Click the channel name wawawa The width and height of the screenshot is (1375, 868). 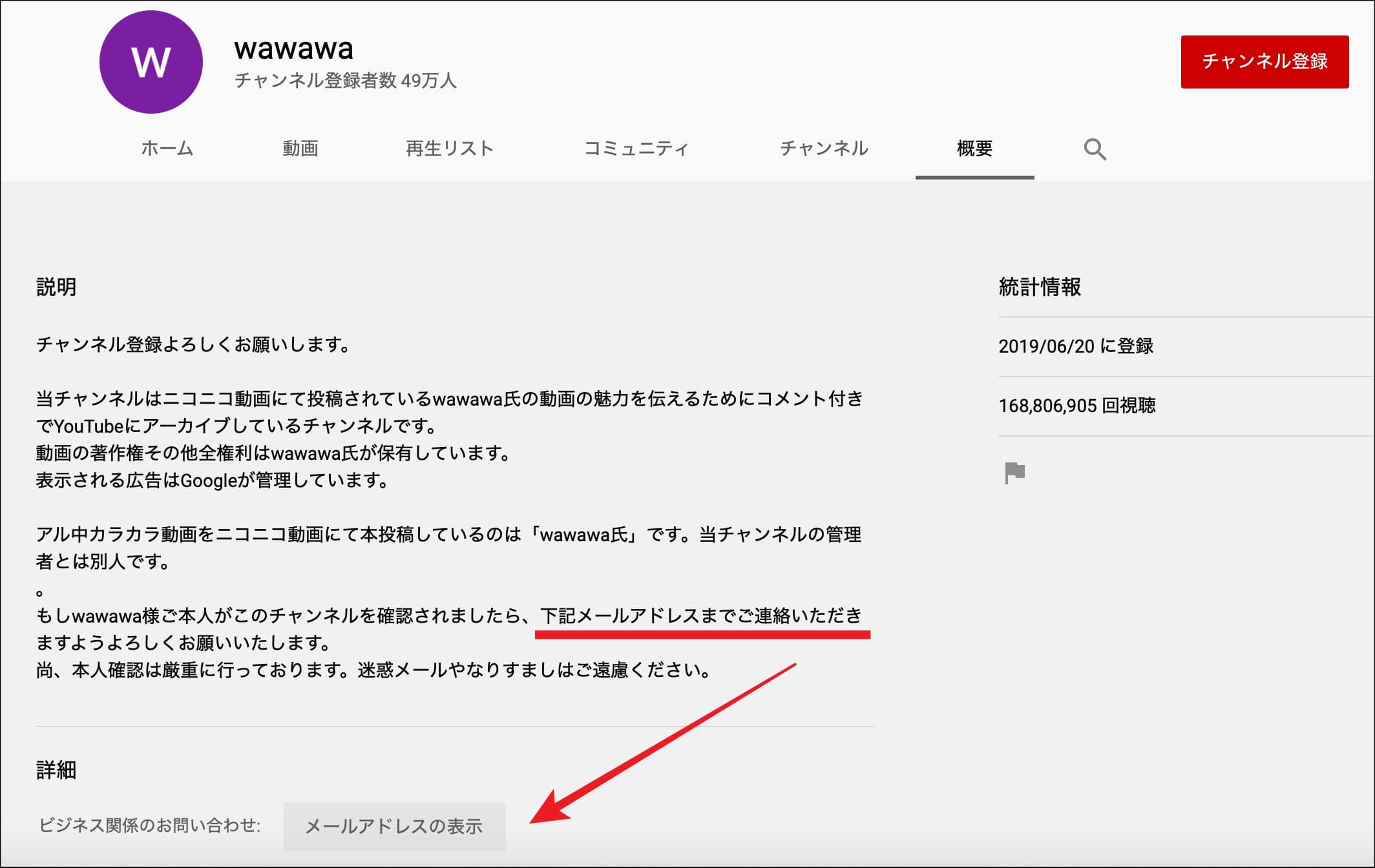(x=294, y=48)
